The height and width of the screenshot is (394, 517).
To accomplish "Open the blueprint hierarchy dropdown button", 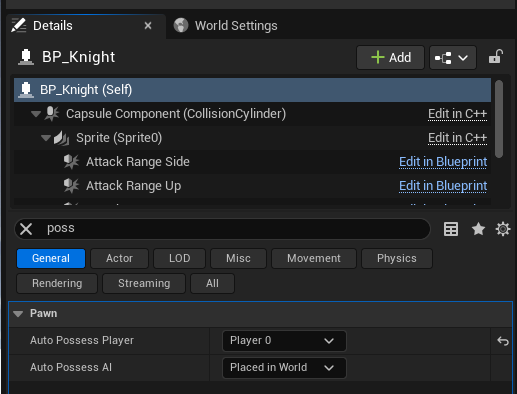I will [x=453, y=58].
